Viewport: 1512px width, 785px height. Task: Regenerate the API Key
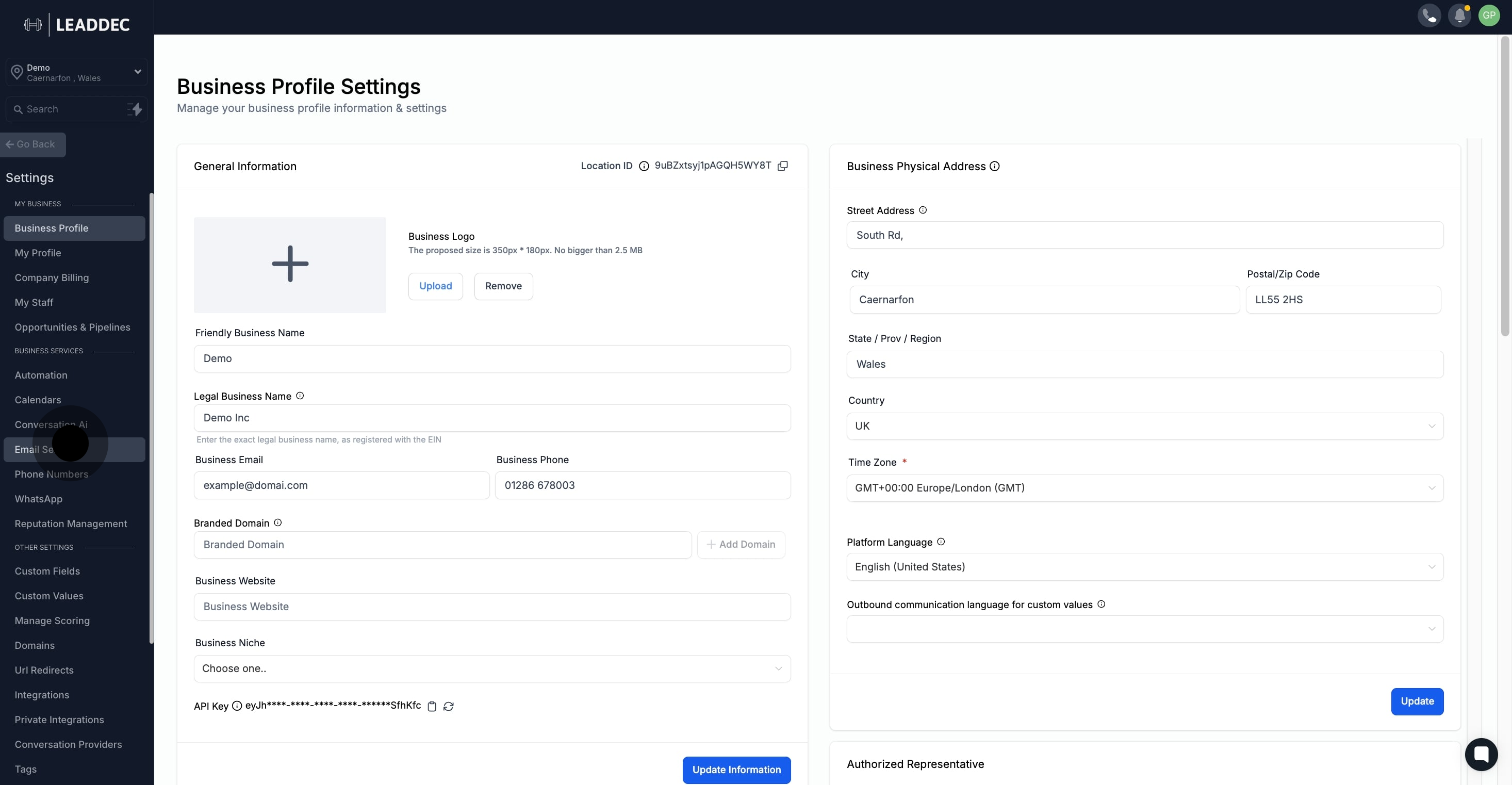coord(449,706)
